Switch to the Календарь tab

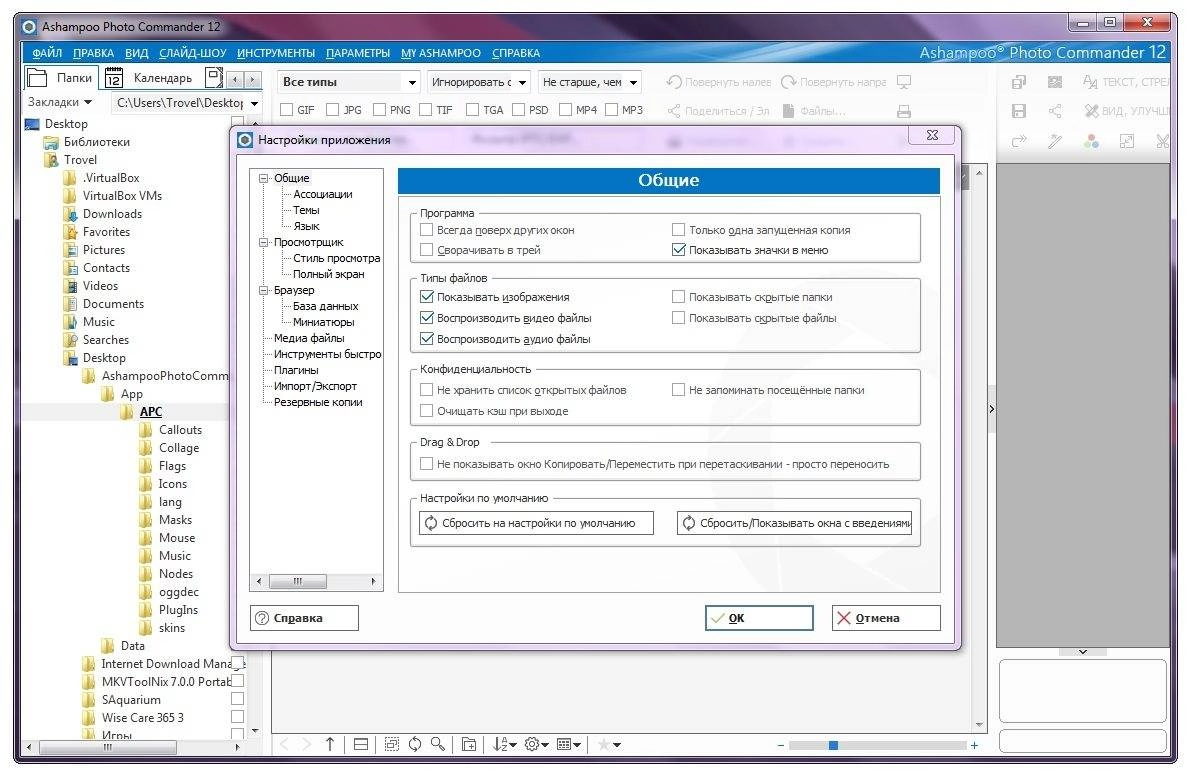coord(152,78)
